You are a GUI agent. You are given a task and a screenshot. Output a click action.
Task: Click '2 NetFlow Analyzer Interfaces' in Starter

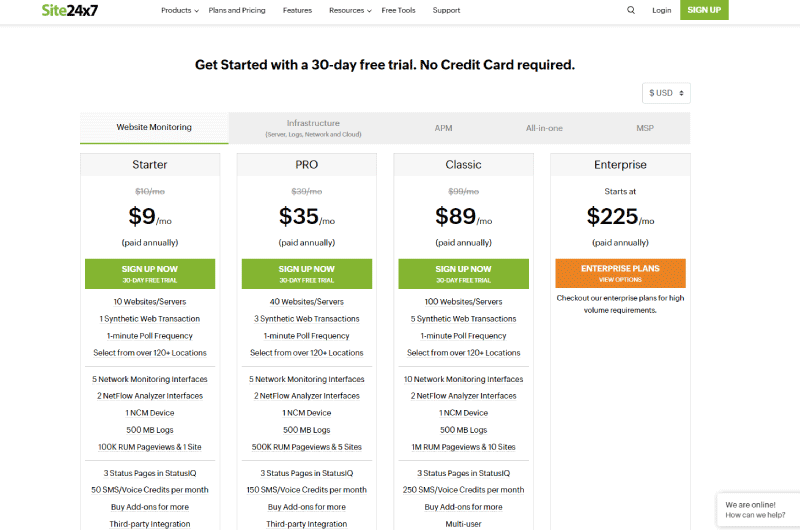(x=150, y=396)
